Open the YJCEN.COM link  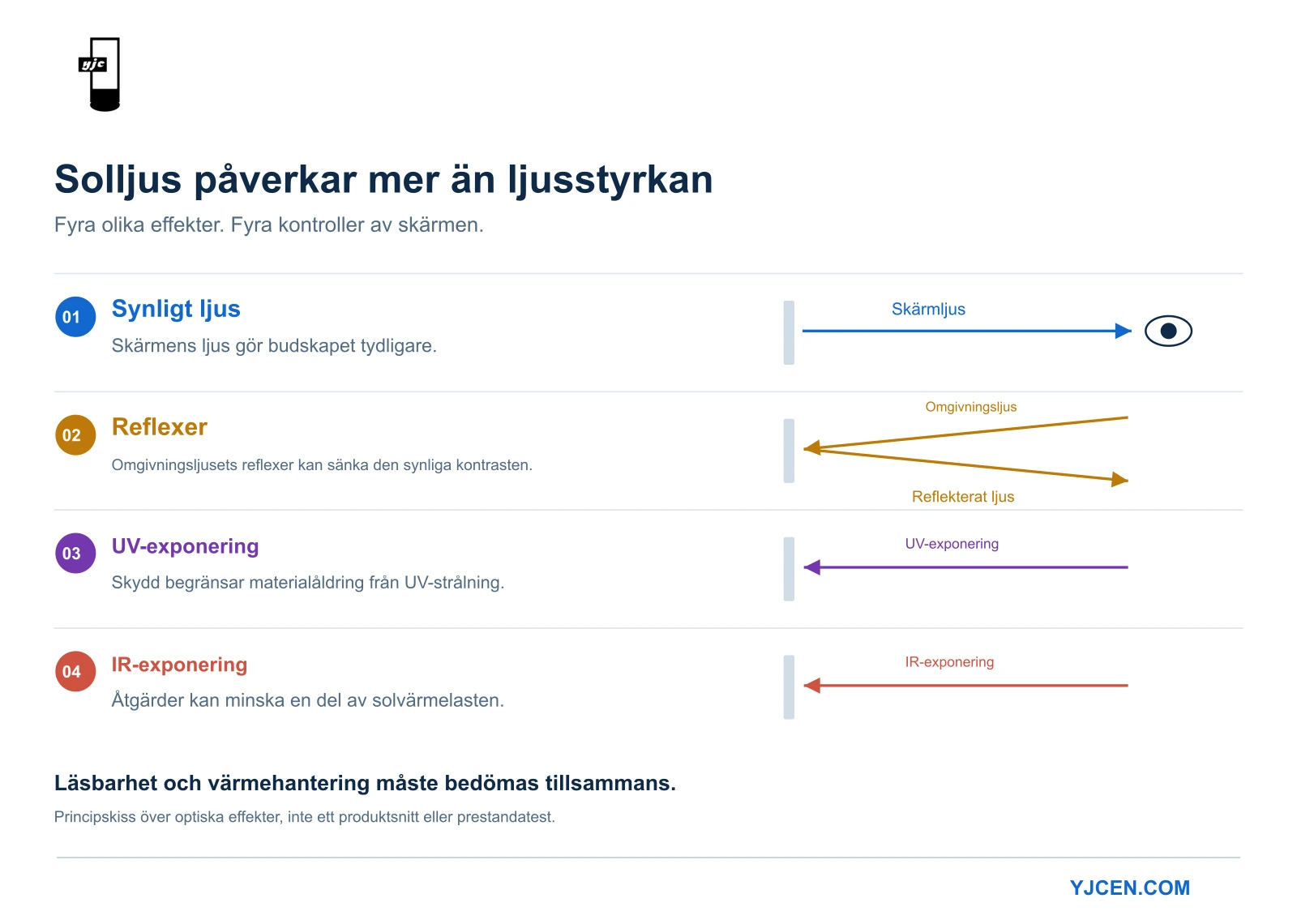tap(1129, 888)
